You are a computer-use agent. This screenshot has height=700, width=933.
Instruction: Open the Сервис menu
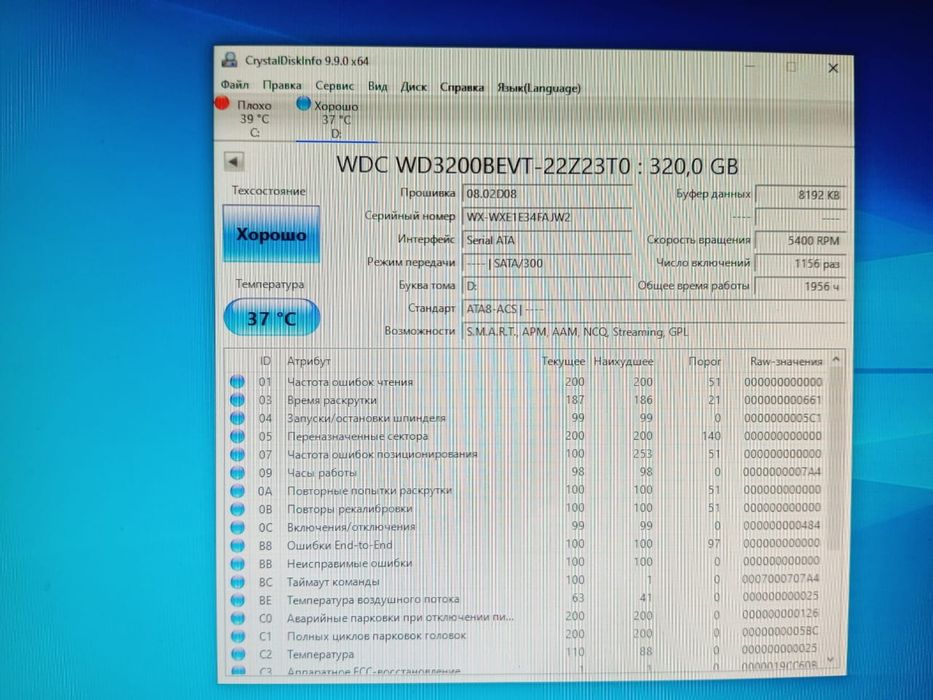tap(334, 86)
